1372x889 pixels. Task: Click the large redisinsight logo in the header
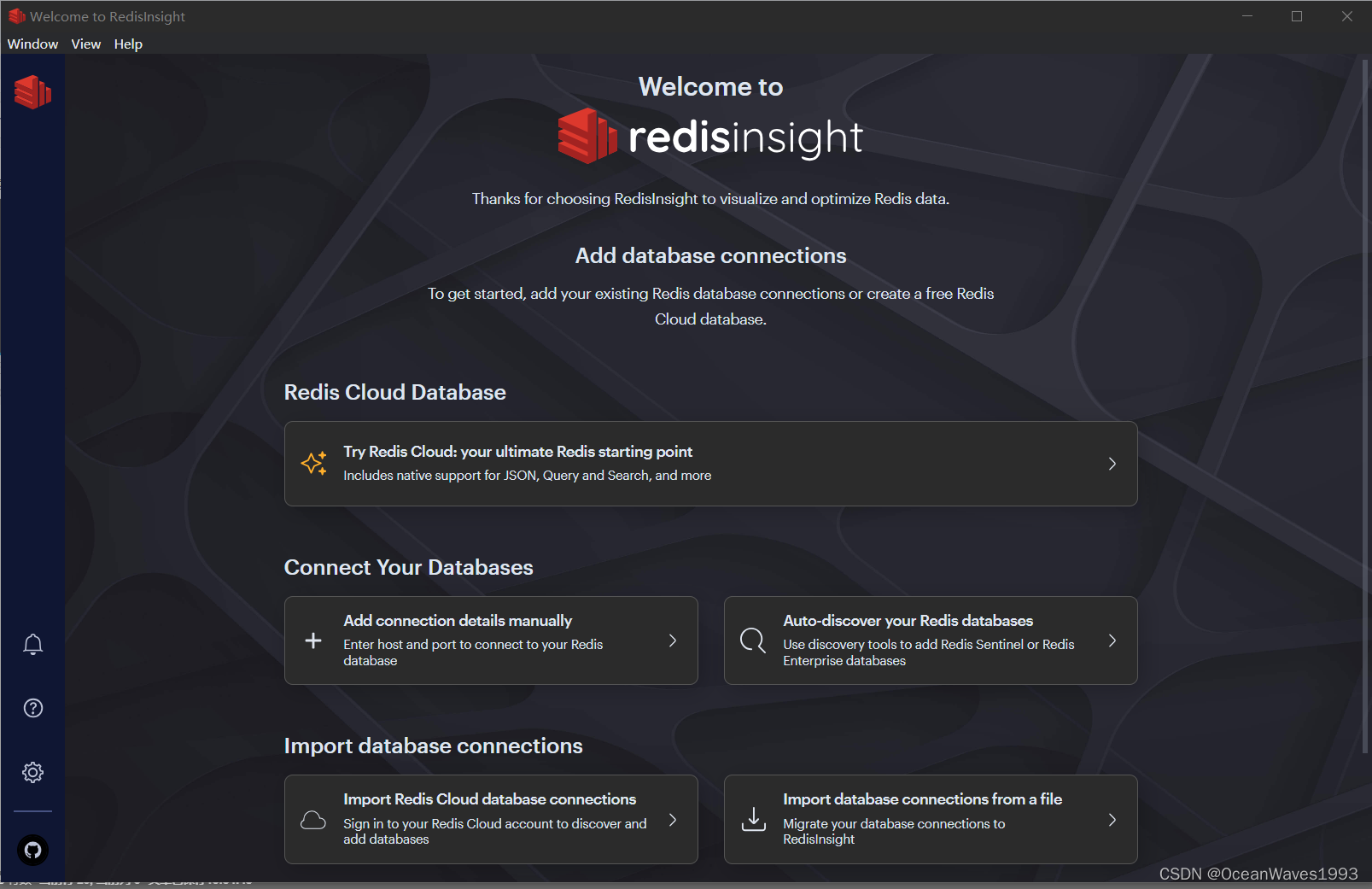pyautogui.click(x=710, y=137)
